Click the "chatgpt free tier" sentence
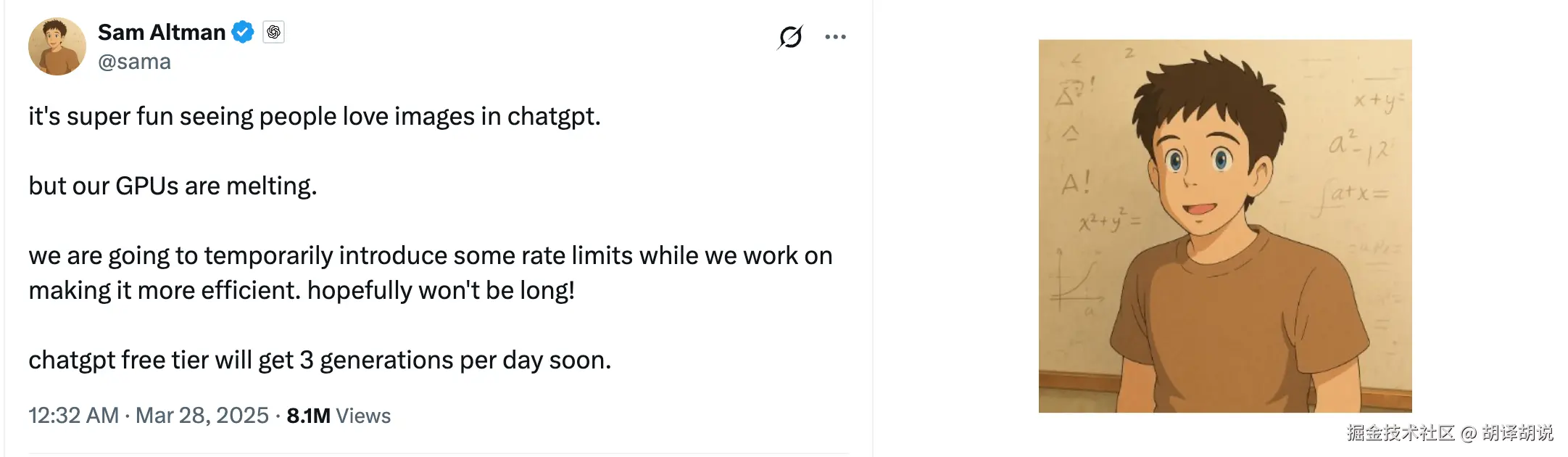Screen dimensions: 1568x457 pyautogui.click(x=319, y=361)
